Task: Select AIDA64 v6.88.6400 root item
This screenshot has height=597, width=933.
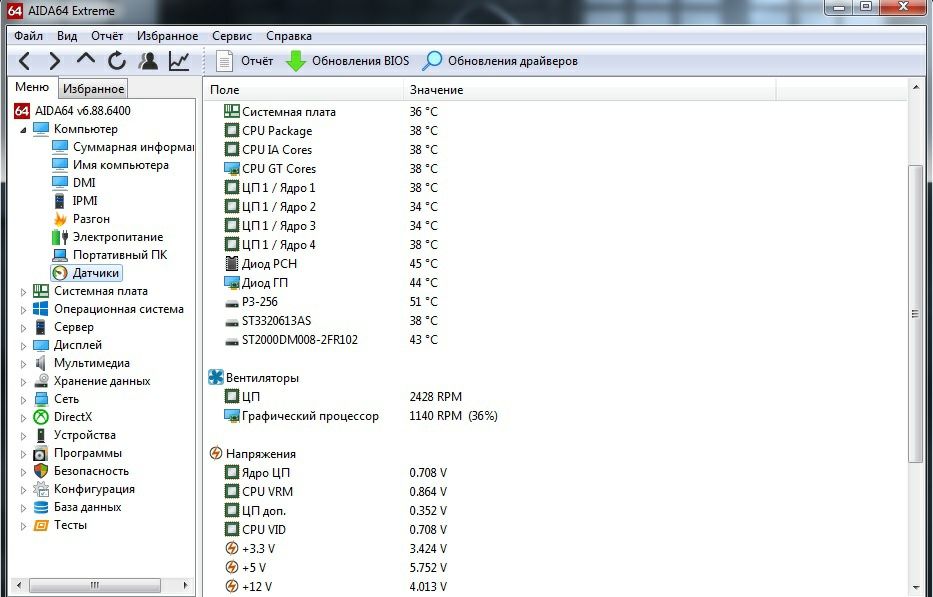Action: (x=72, y=111)
